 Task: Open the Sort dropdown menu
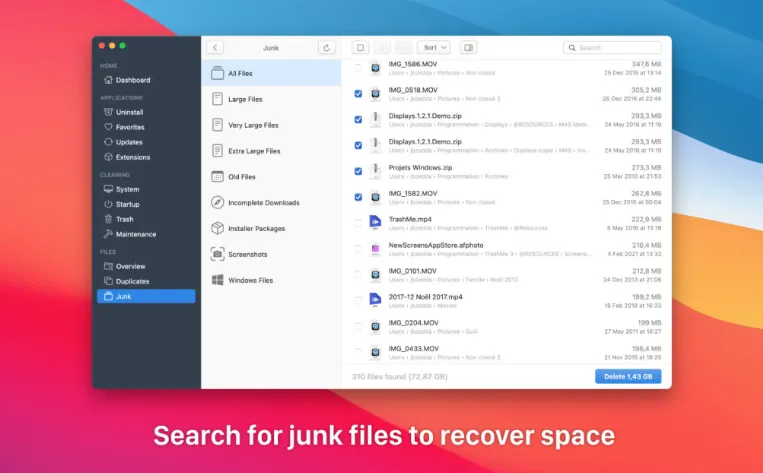pos(434,48)
